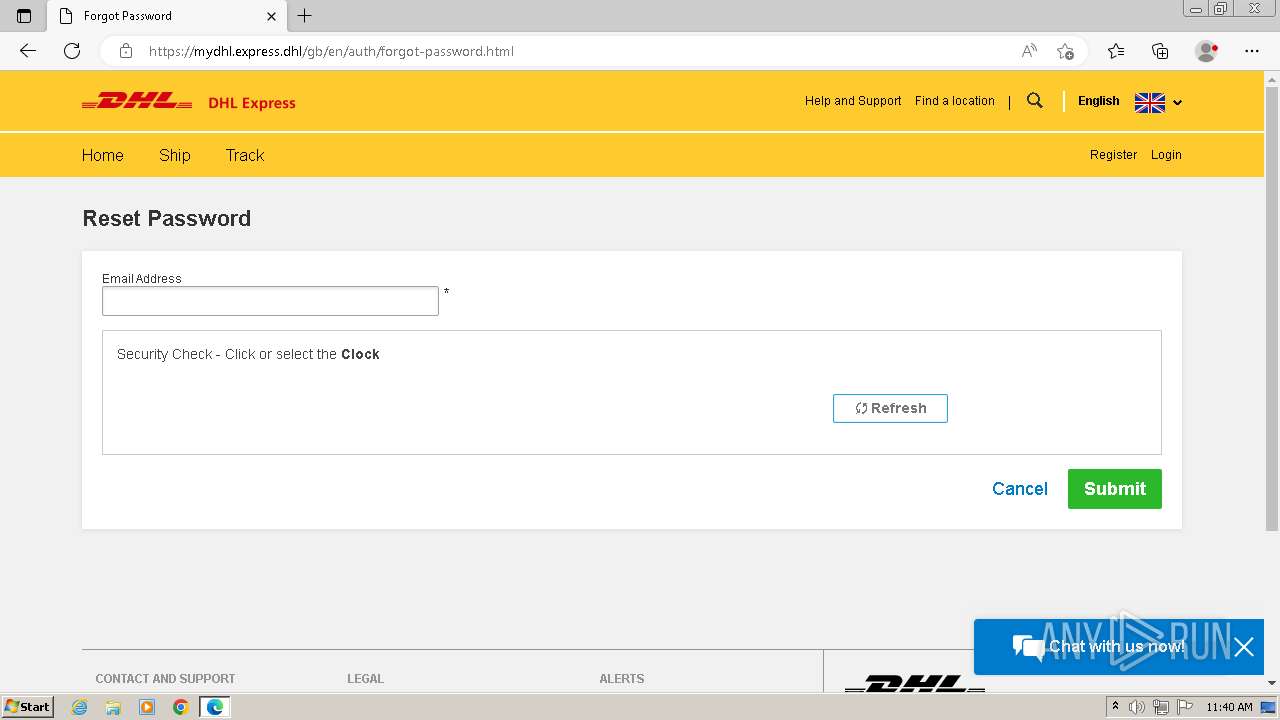Open the Collections icon

coord(1160,51)
